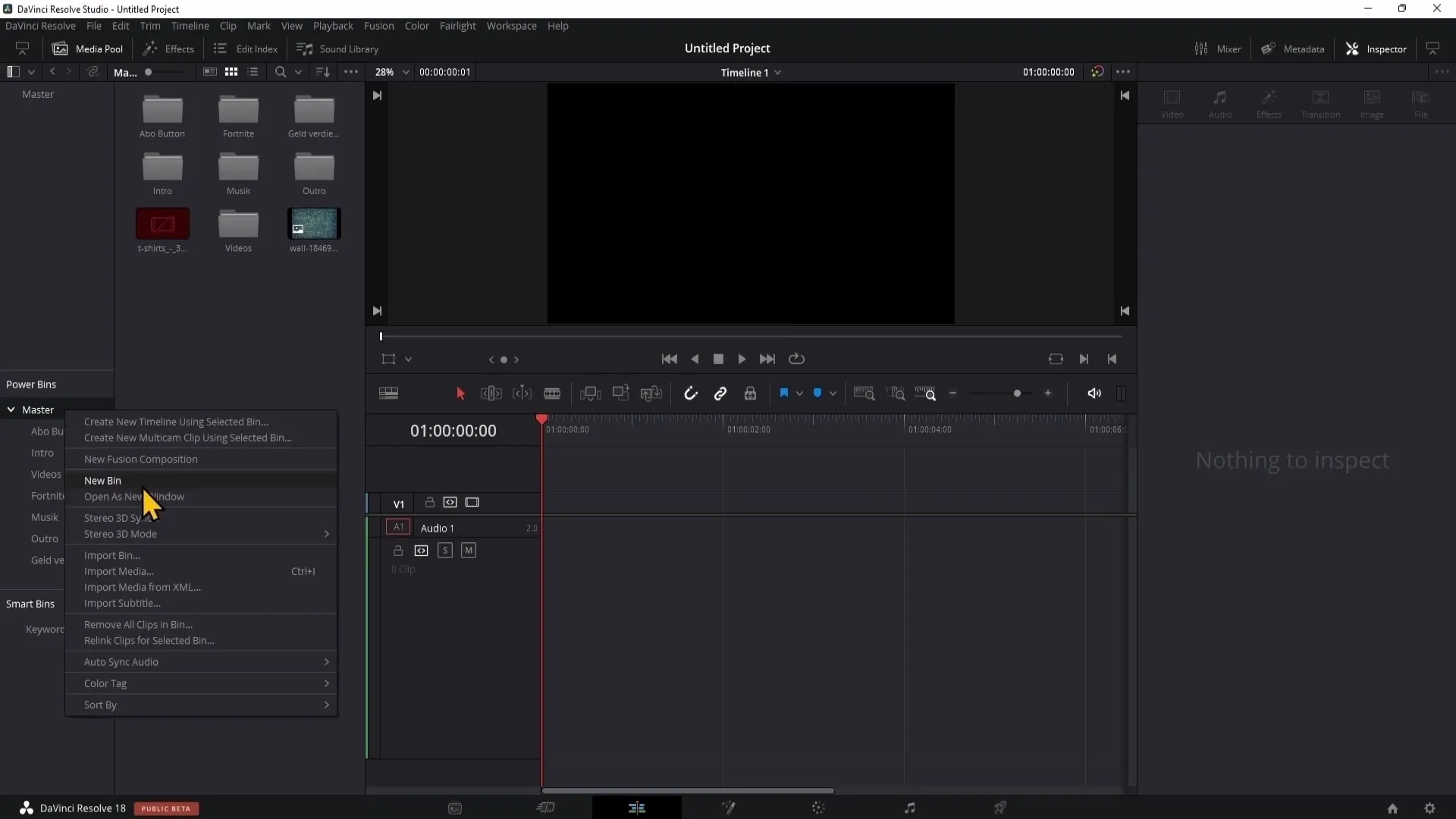Play the timeline in reverse

[x=695, y=359]
